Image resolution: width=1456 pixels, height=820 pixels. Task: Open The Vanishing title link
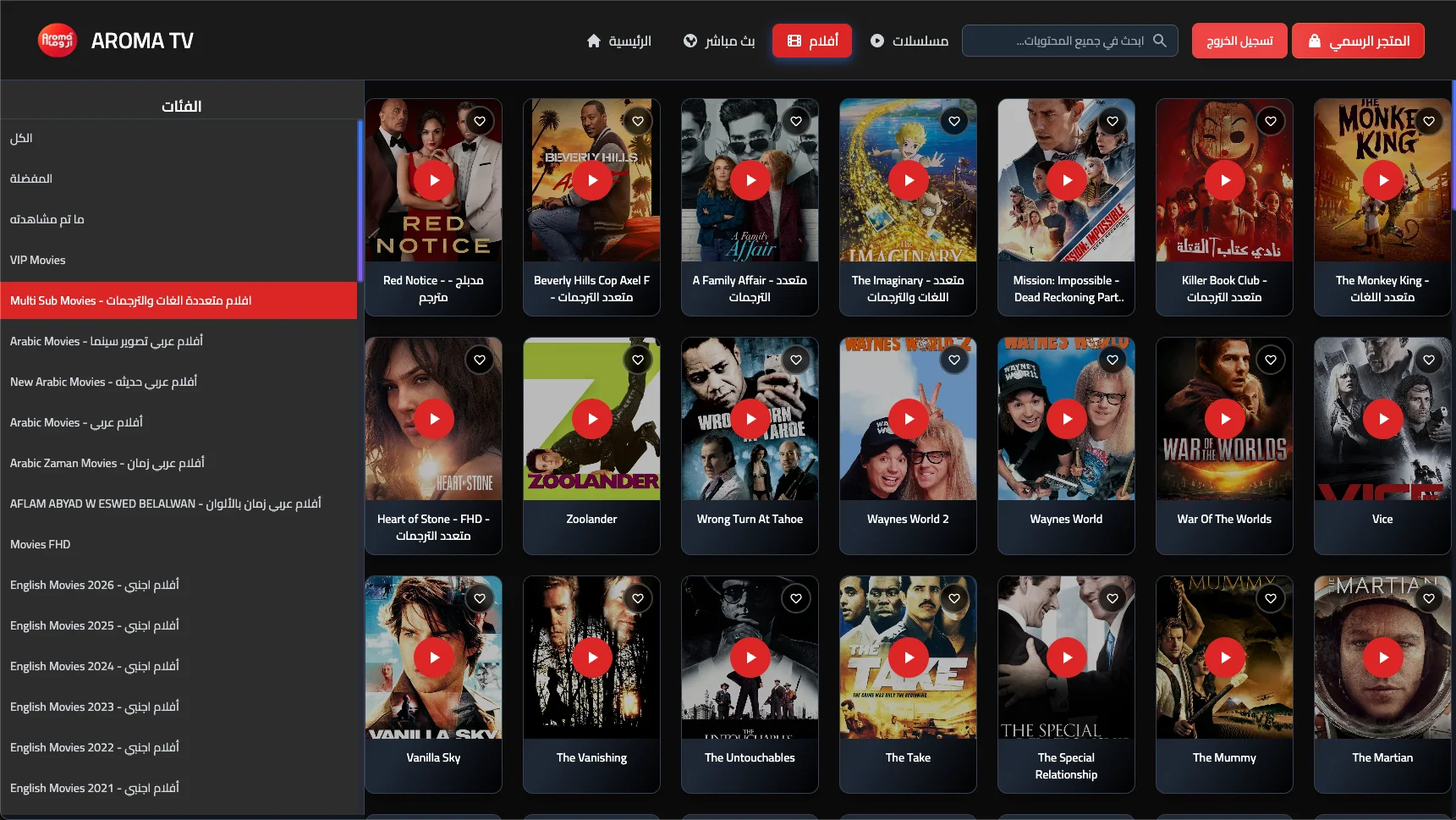tap(592, 758)
